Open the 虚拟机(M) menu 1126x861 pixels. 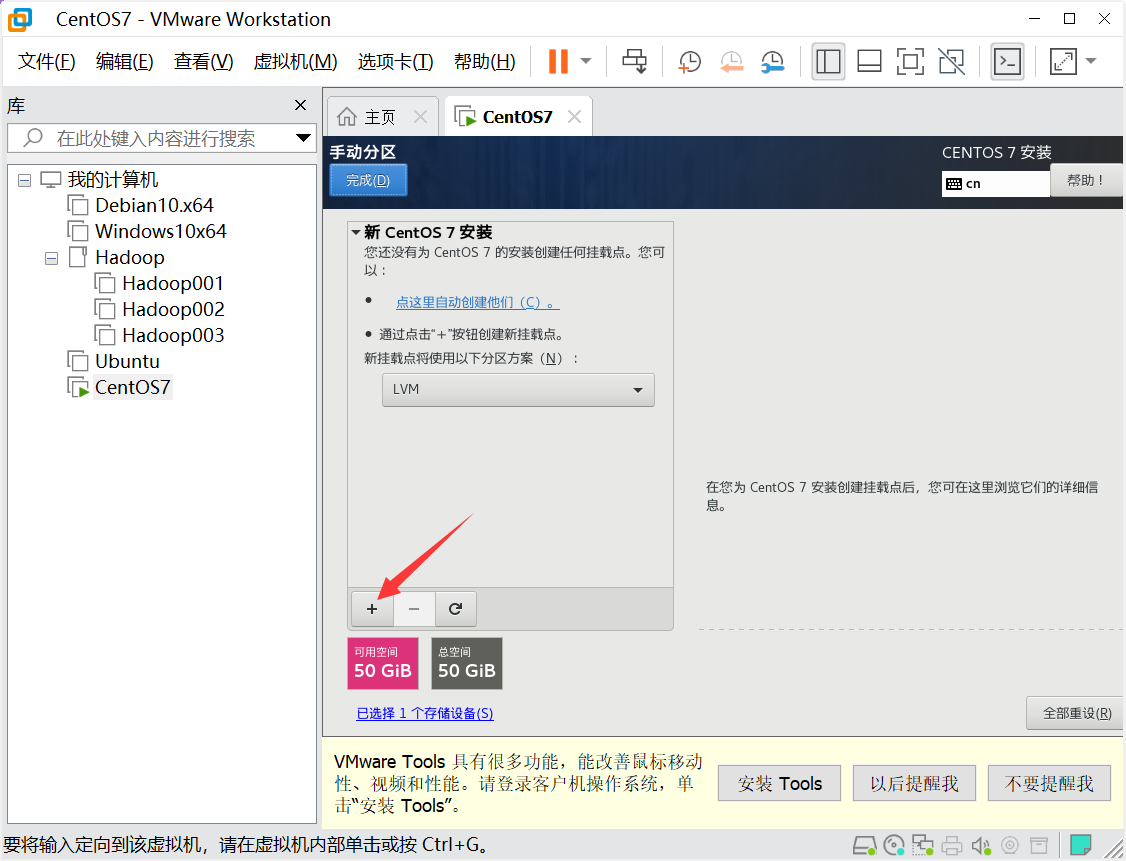pyautogui.click(x=295, y=62)
